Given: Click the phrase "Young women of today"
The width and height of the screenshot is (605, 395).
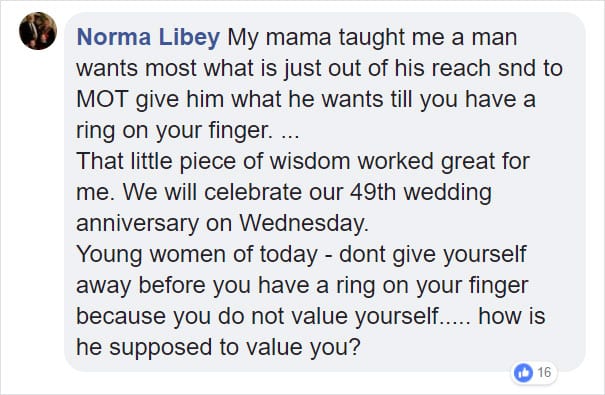Looking at the screenshot, I should pos(197,255).
